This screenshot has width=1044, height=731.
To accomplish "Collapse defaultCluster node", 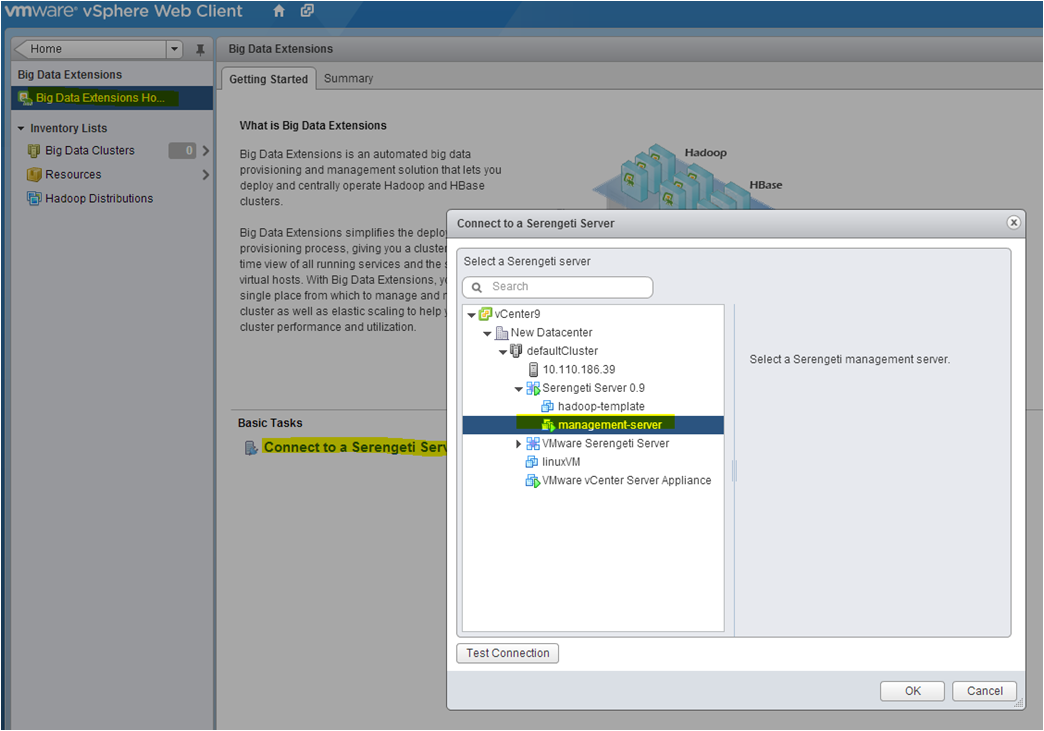I will pyautogui.click(x=503, y=352).
